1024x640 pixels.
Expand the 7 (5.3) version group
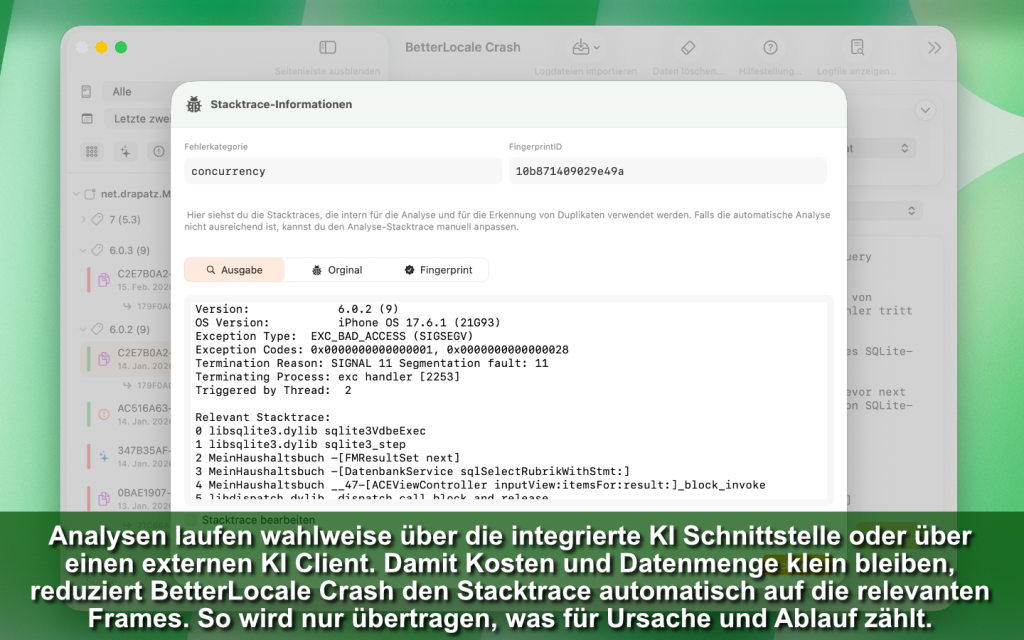(x=83, y=219)
